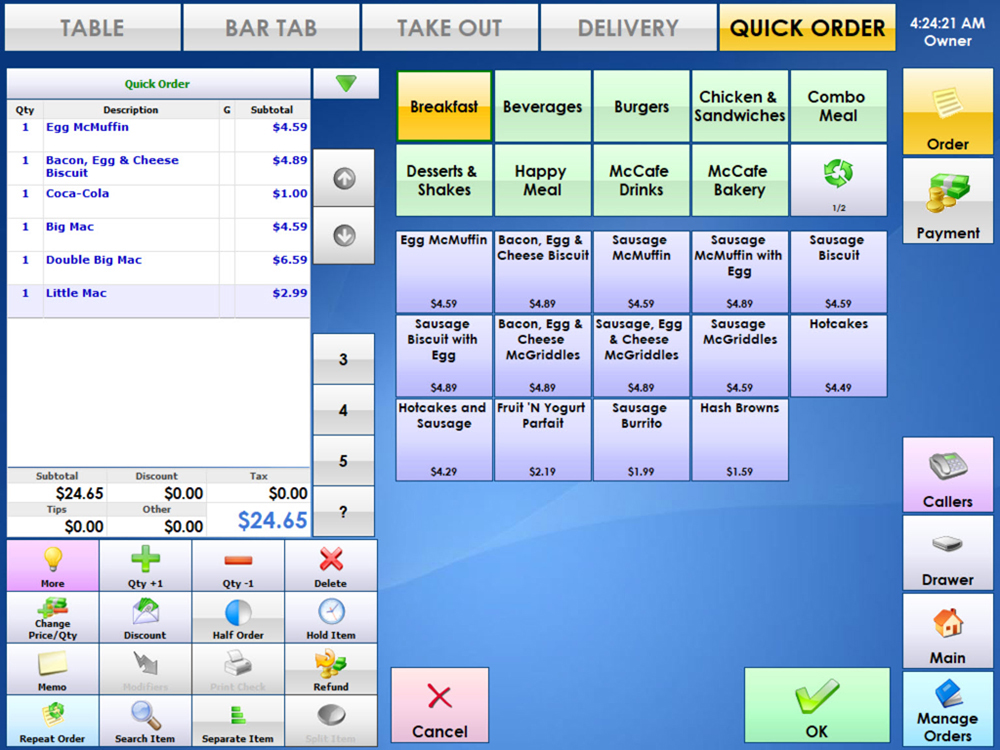This screenshot has width=1000, height=750.
Task: Open the cash Drawer
Action: [x=948, y=553]
